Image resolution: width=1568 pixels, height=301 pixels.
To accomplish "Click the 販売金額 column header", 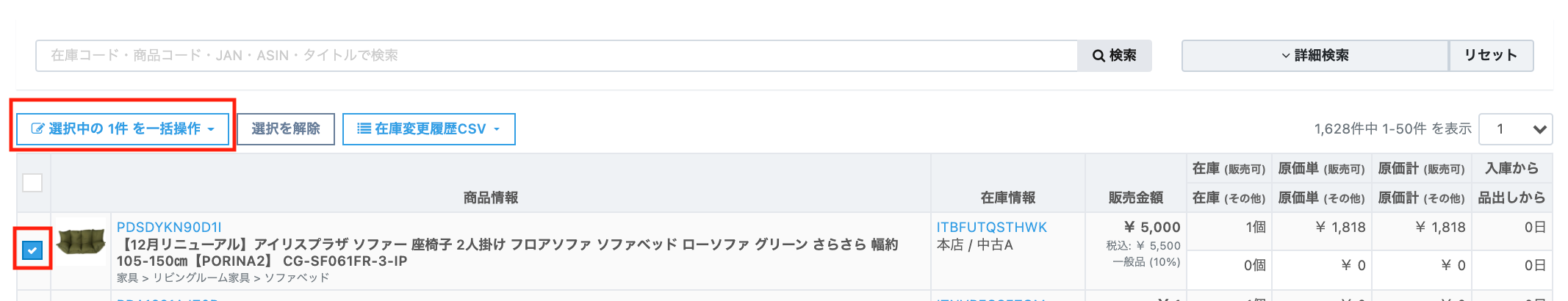I will click(x=1135, y=197).
